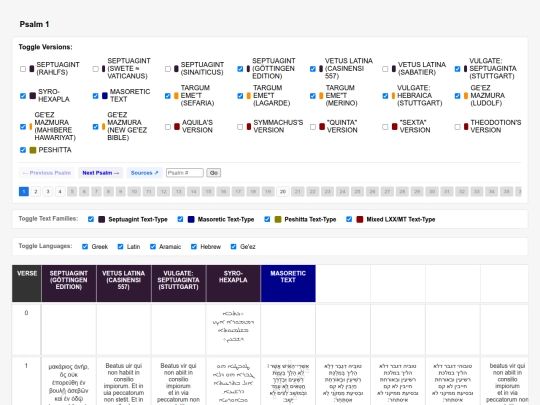Uncheck Vulgate: Septuaginta (Stuttgart) checkbox

point(457,69)
